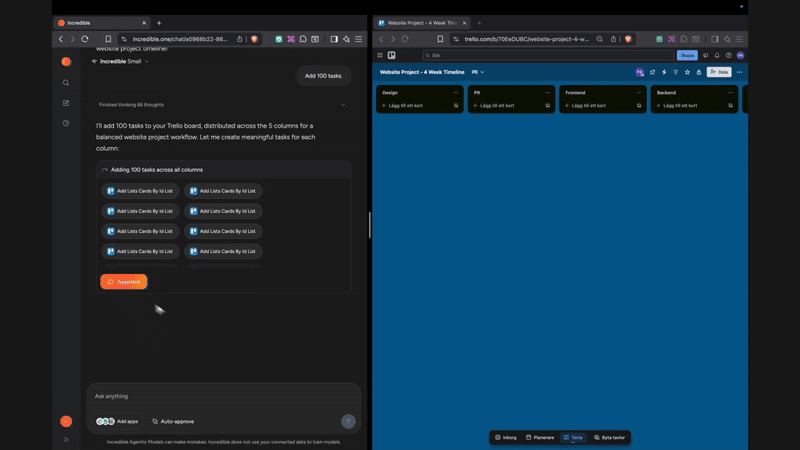Toggle the Auto-approve option
The image size is (800, 450).
click(x=173, y=422)
